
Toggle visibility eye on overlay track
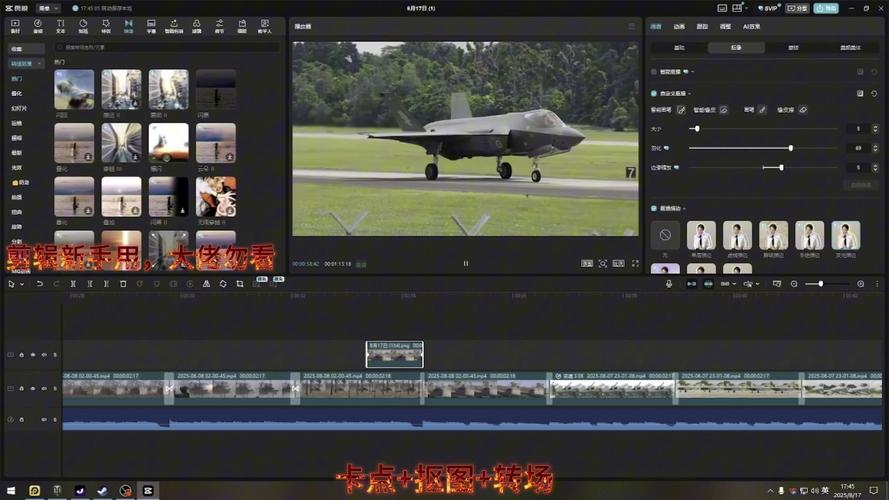pyautogui.click(x=33, y=355)
